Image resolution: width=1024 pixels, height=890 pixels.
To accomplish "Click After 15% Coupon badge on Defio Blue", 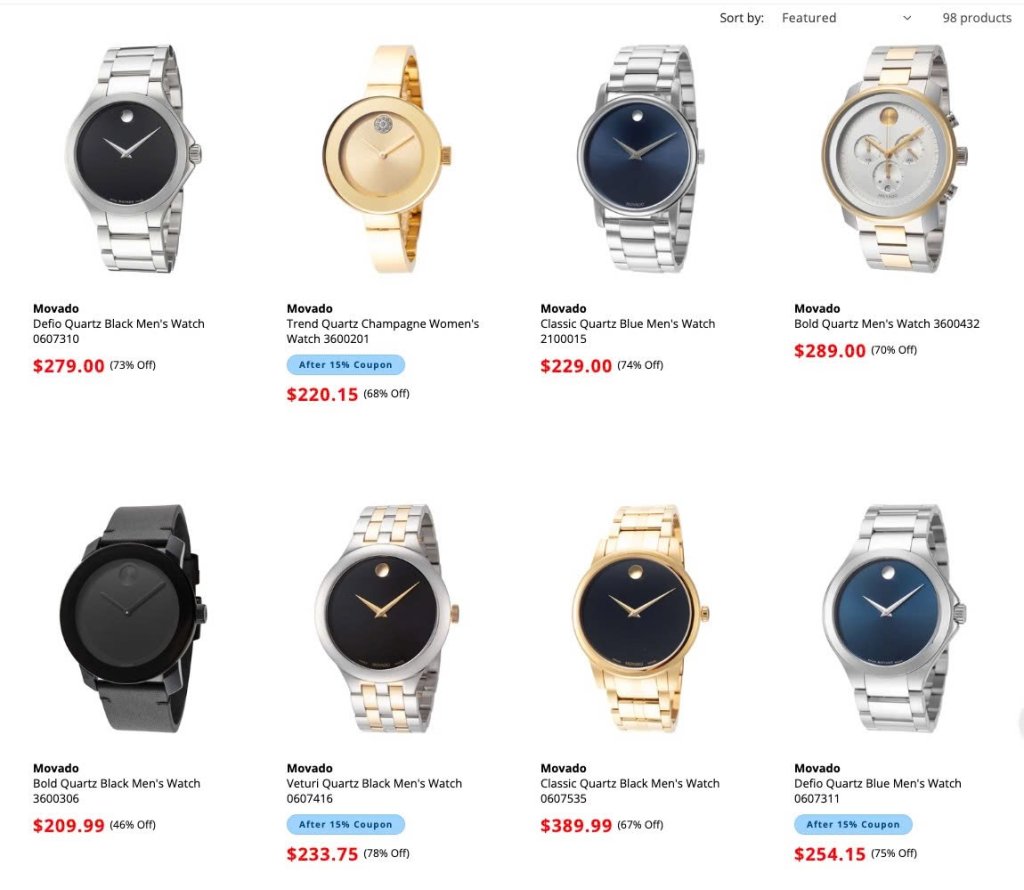I will point(853,825).
